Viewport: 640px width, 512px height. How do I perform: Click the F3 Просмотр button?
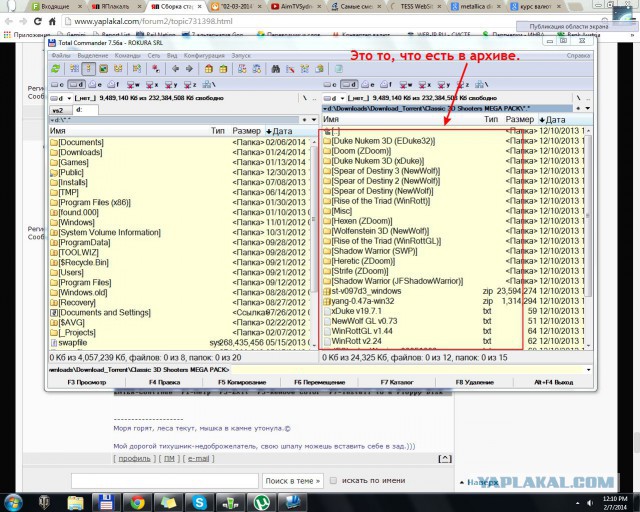coord(87,383)
